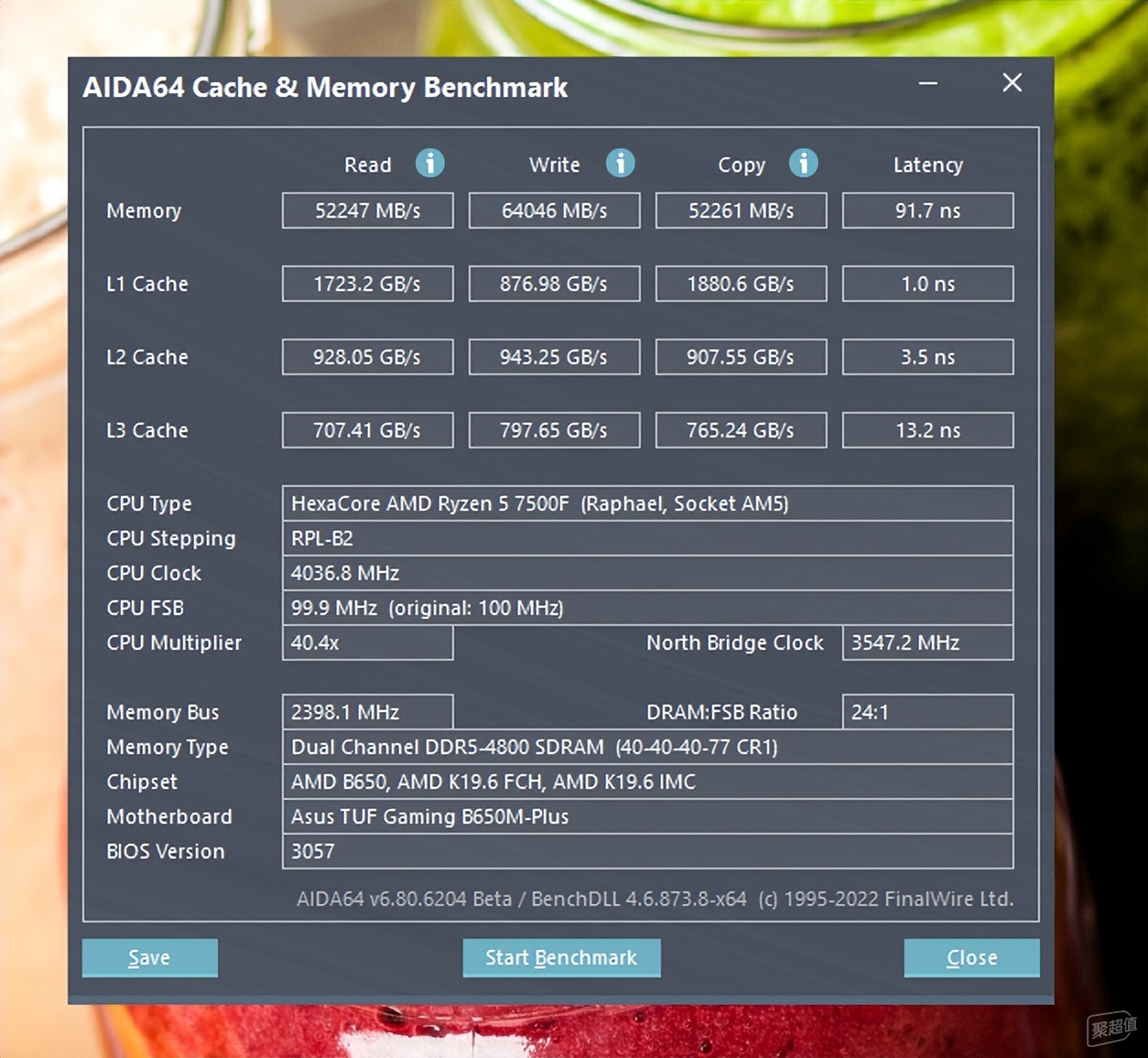Screen dimensions: 1148x1058
Task: Click L2 Cache copy 907.55 GB/s
Action: 742,357
